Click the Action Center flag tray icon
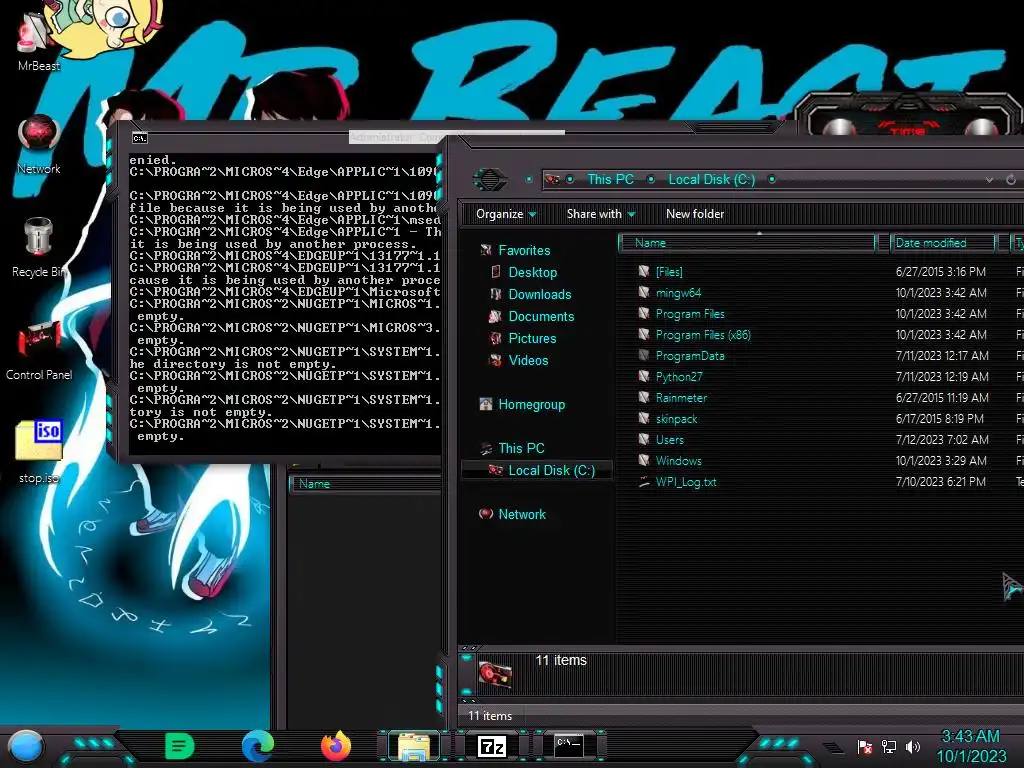Viewport: 1024px width, 768px height. point(865,746)
